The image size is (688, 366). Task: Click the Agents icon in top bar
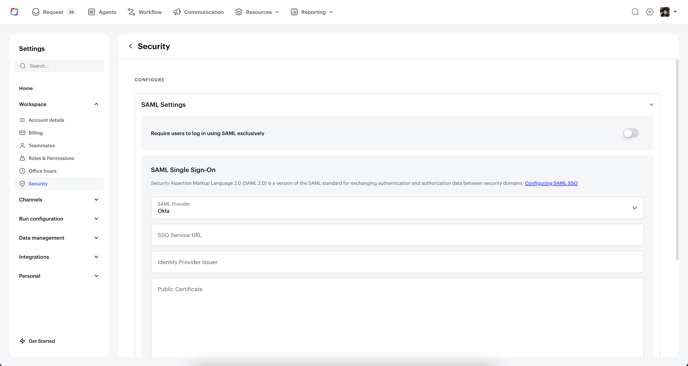click(x=91, y=12)
